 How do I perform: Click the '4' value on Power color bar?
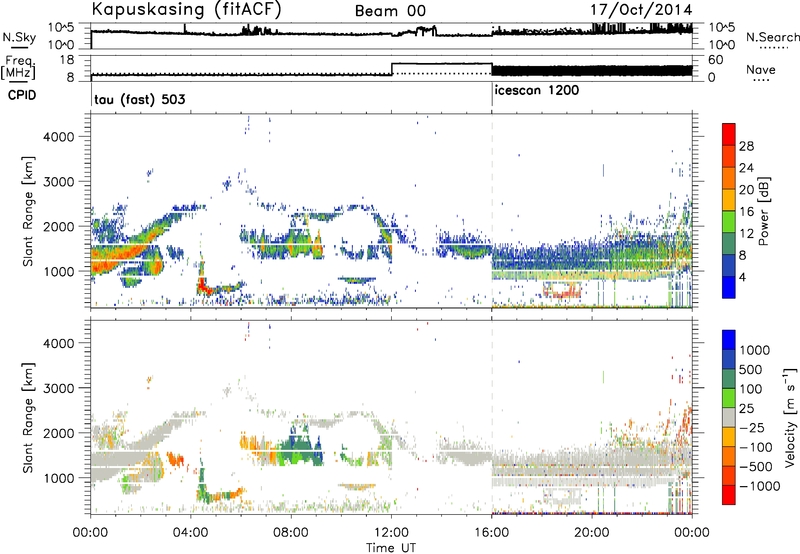pos(743,278)
